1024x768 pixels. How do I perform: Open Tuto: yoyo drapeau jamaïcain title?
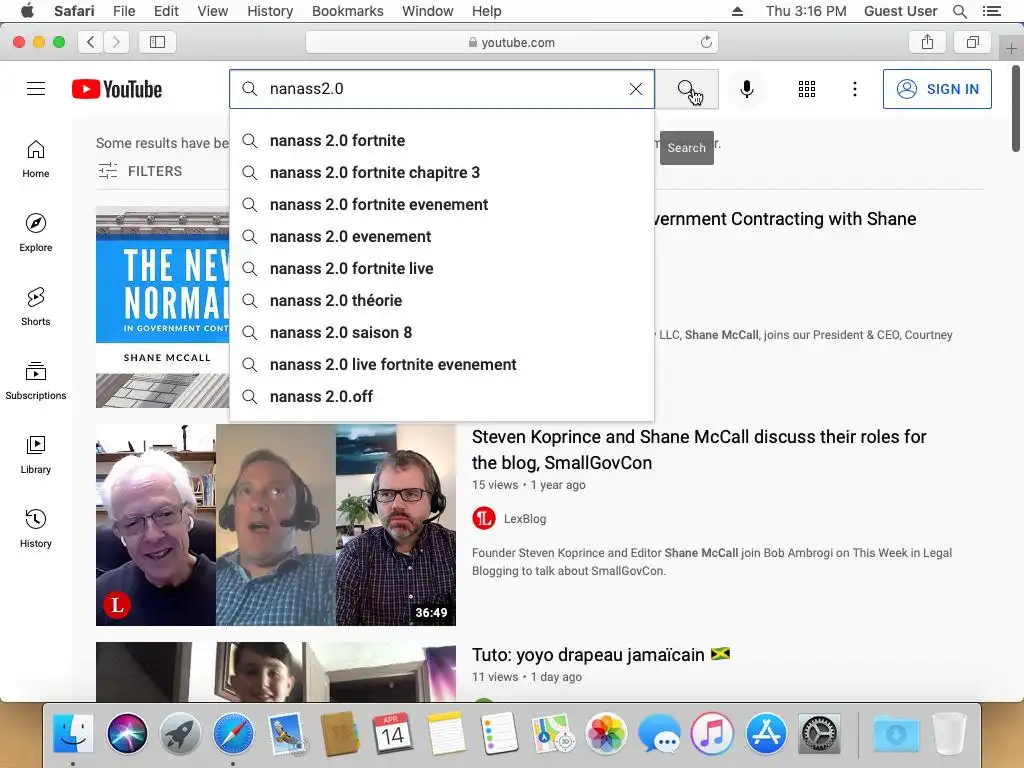click(601, 654)
